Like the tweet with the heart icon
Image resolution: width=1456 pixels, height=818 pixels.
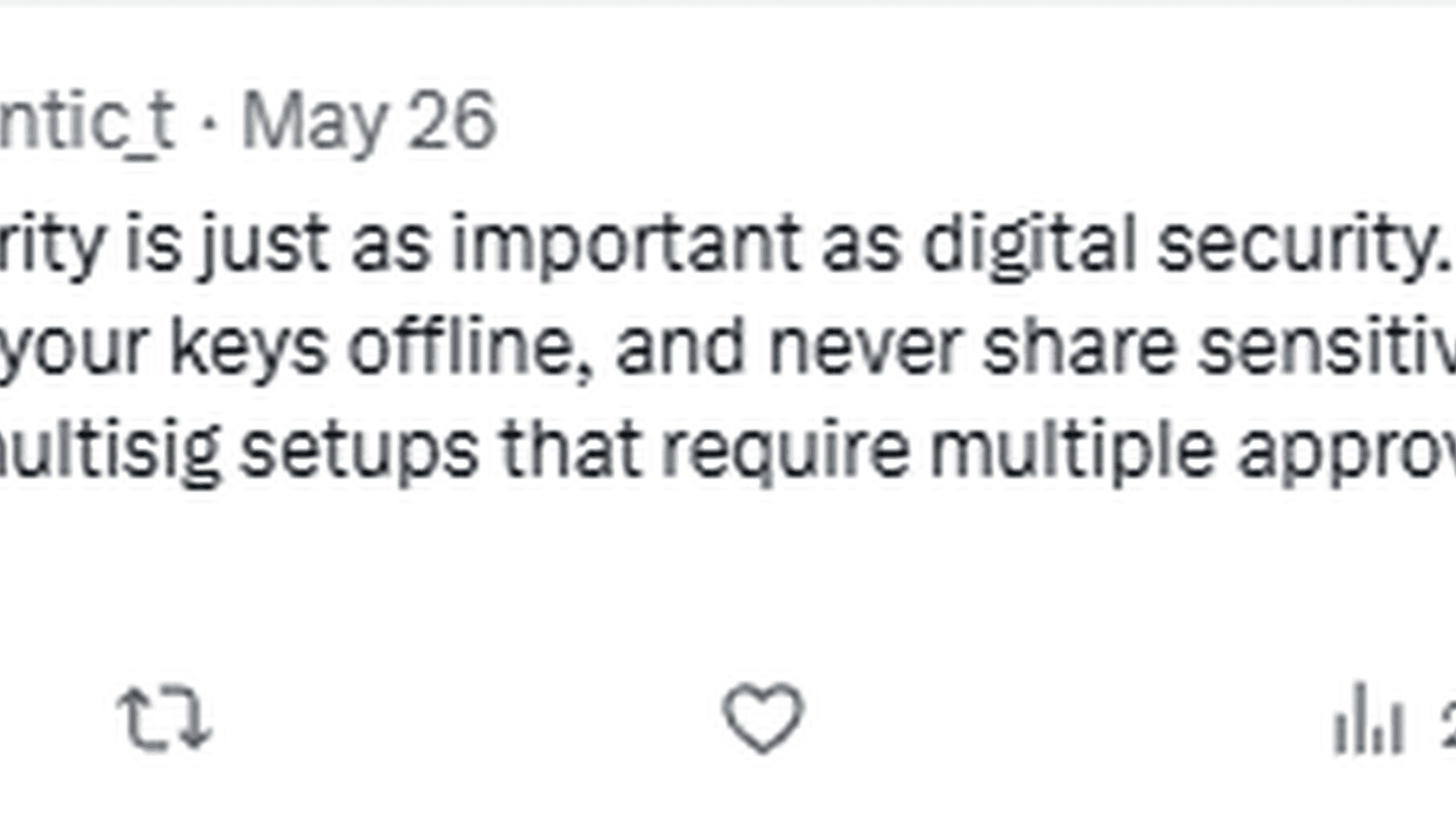point(763,717)
